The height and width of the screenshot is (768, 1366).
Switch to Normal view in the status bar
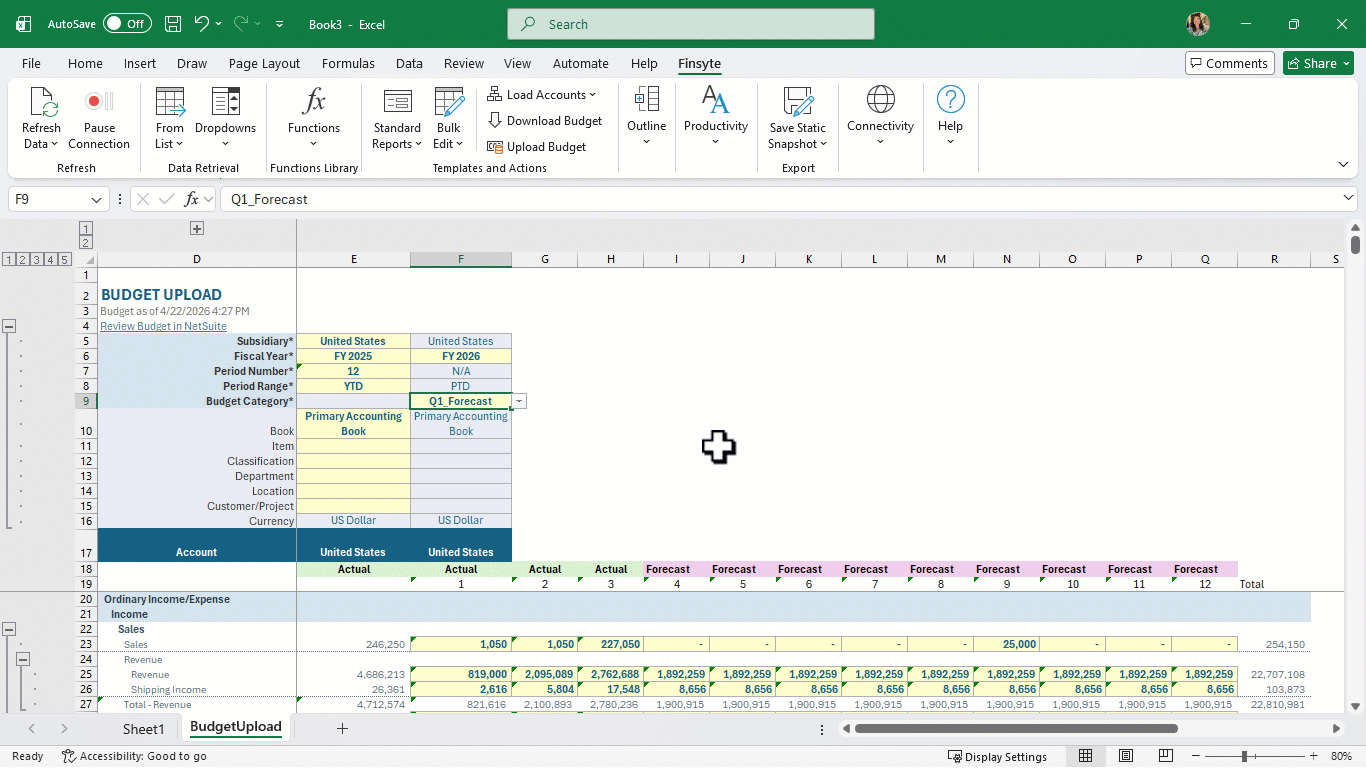[1085, 756]
